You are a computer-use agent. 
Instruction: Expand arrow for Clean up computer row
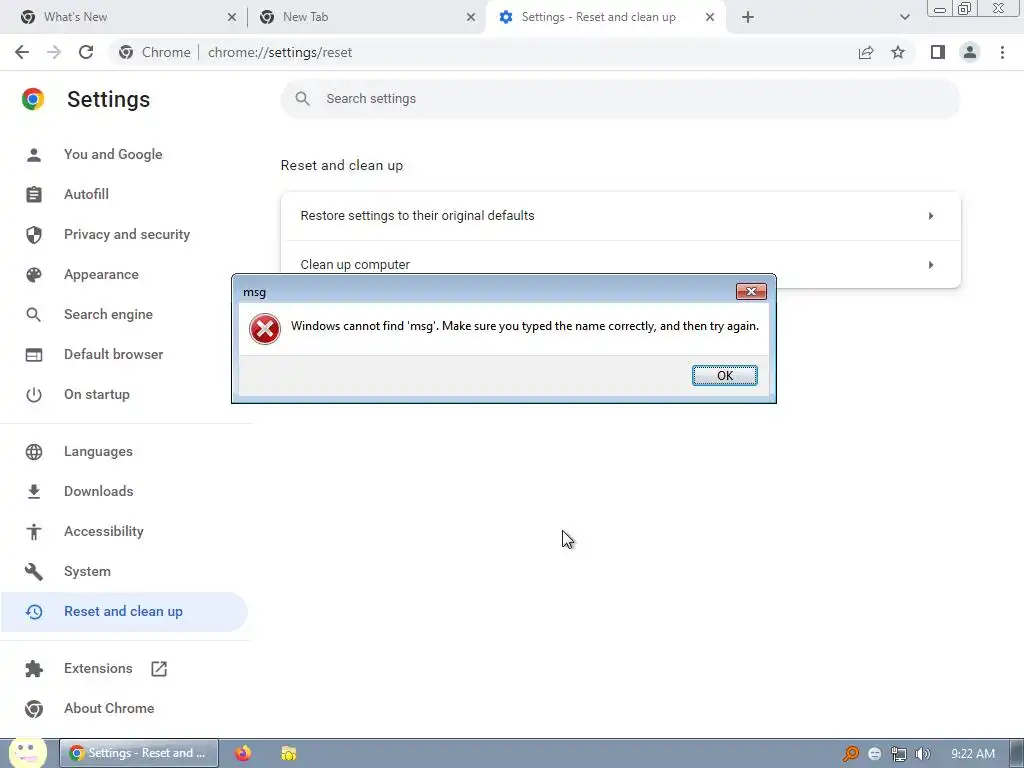tap(931, 265)
